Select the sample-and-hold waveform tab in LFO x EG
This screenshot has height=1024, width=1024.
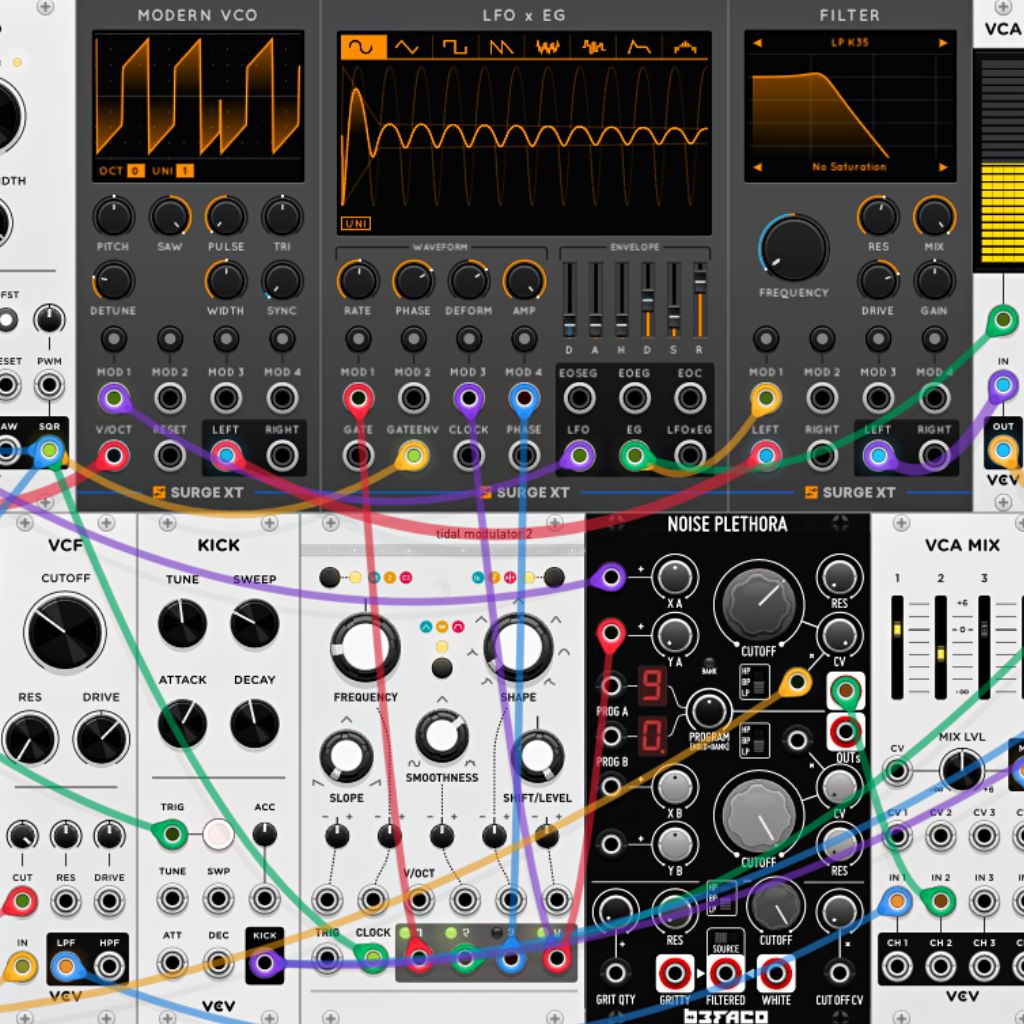(x=593, y=46)
